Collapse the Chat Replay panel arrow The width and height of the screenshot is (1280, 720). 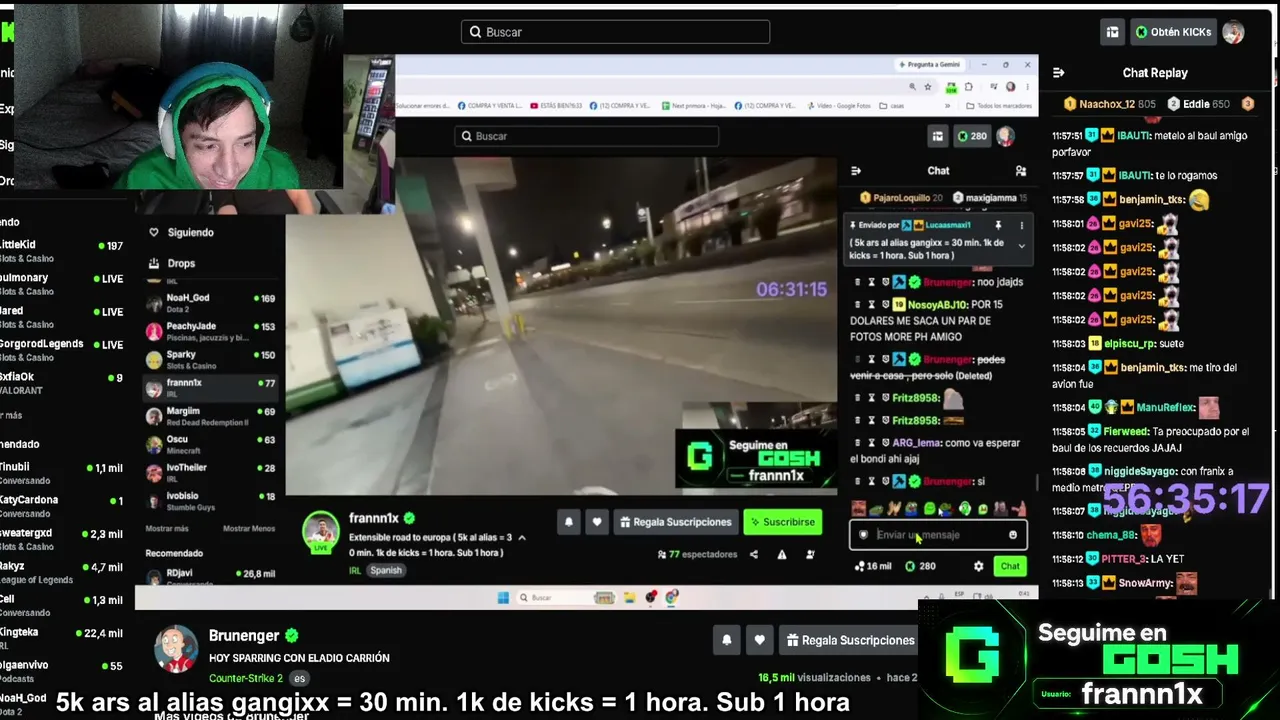click(x=1059, y=73)
